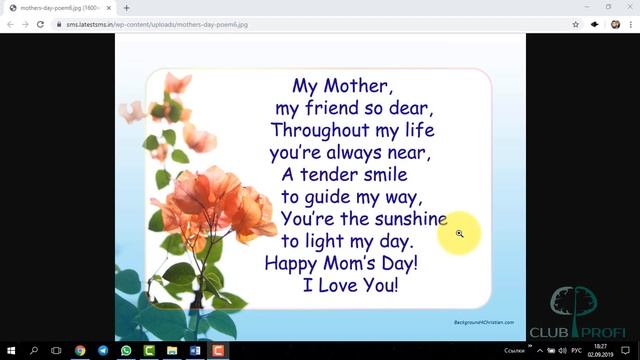Reload the page with the refresh icon

40,24
